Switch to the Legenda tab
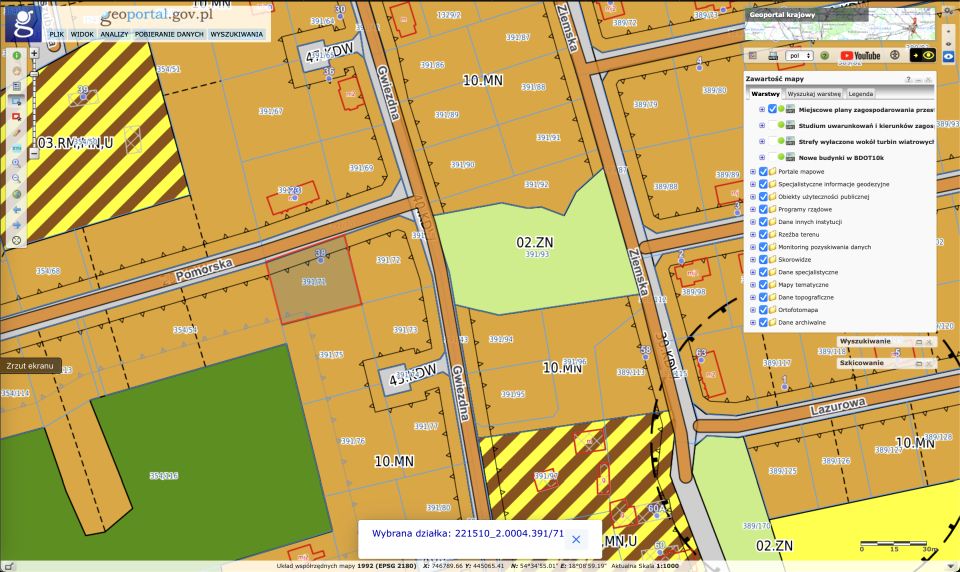This screenshot has width=960, height=572. pos(861,93)
